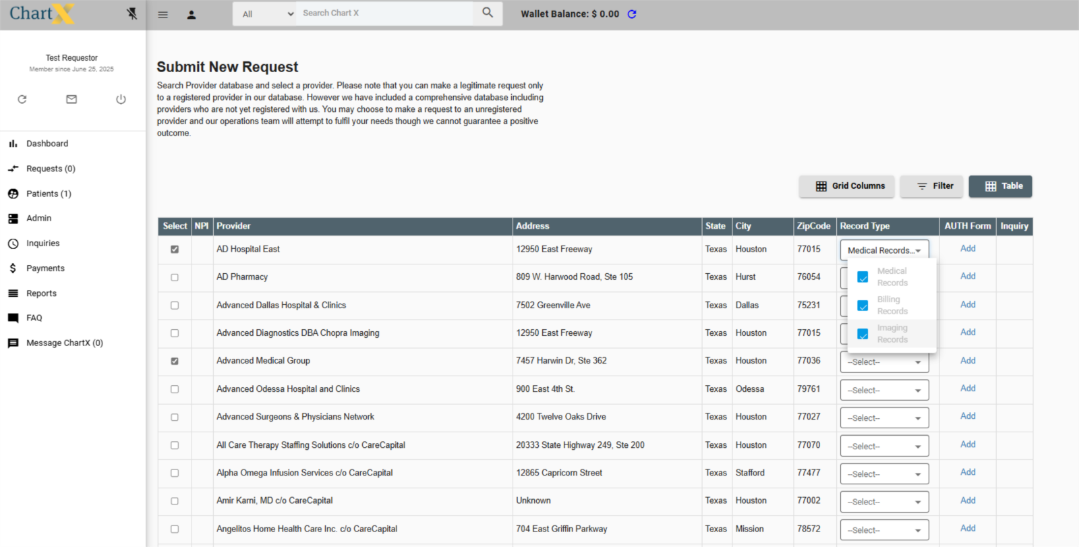Collapse the Medical Records record type dropdown

pos(884,250)
